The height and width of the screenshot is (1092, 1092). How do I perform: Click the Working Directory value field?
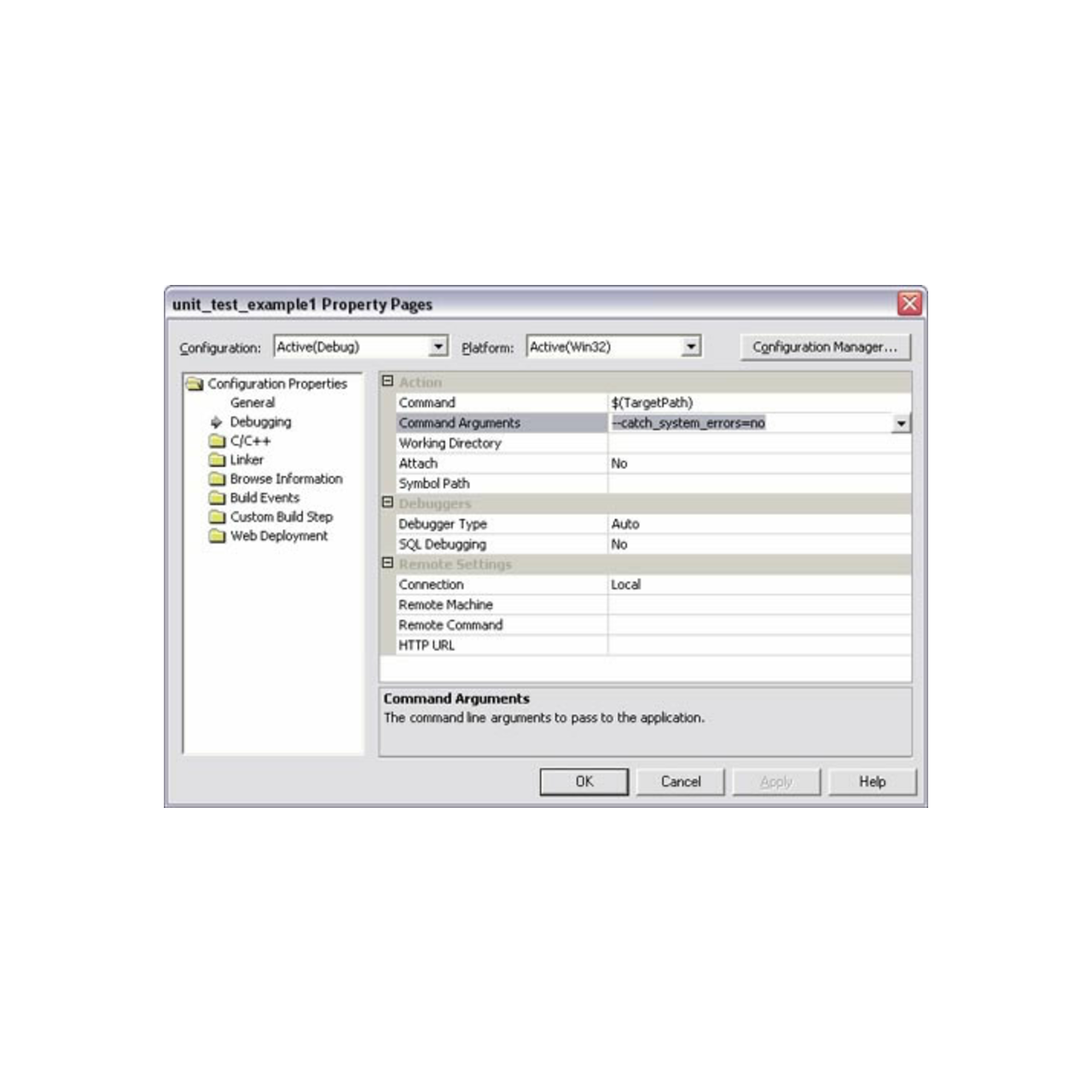[758, 444]
